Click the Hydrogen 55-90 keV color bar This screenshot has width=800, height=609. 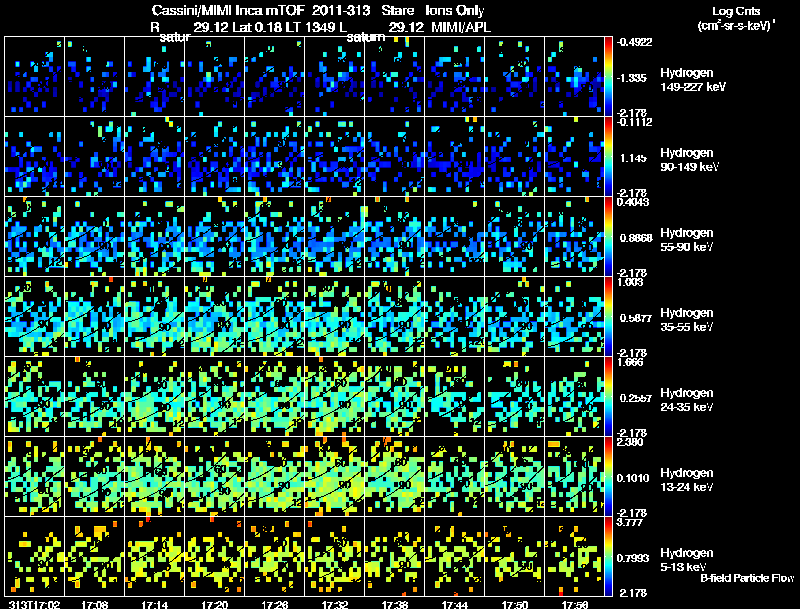pyautogui.click(x=608, y=237)
